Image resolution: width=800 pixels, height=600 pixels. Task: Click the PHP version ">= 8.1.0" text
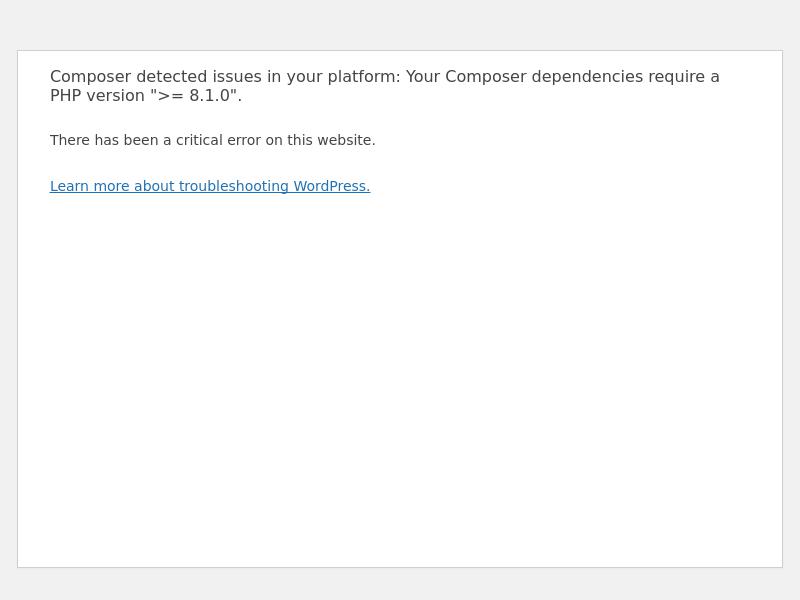(195, 96)
